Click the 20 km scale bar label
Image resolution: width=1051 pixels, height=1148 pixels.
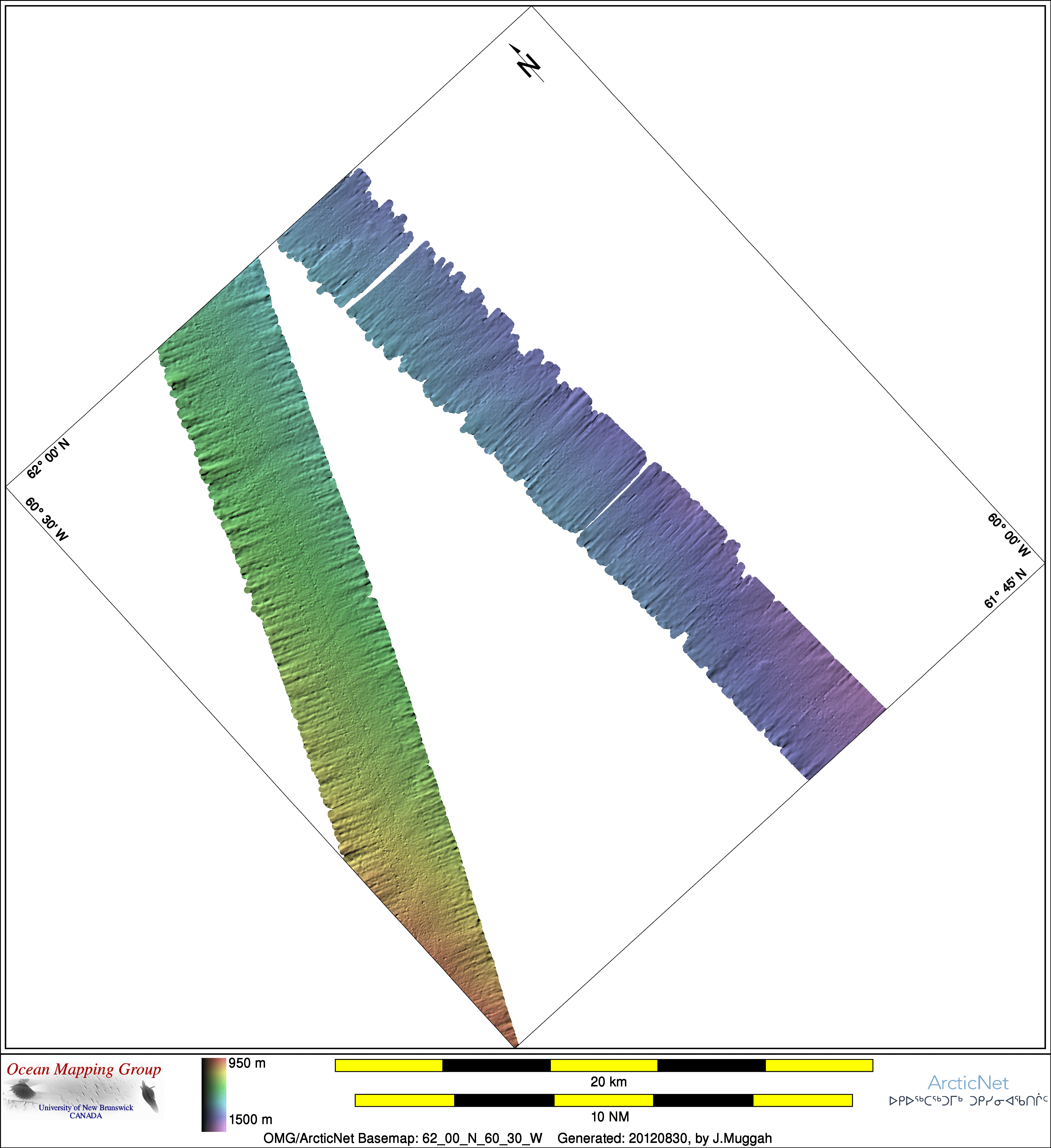pos(608,1082)
